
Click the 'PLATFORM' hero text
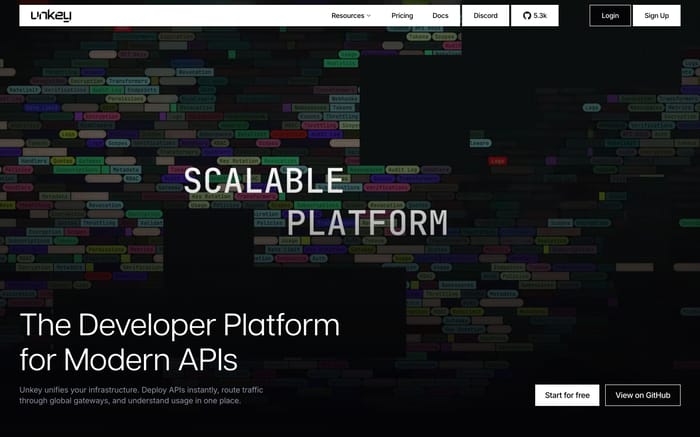(x=367, y=222)
